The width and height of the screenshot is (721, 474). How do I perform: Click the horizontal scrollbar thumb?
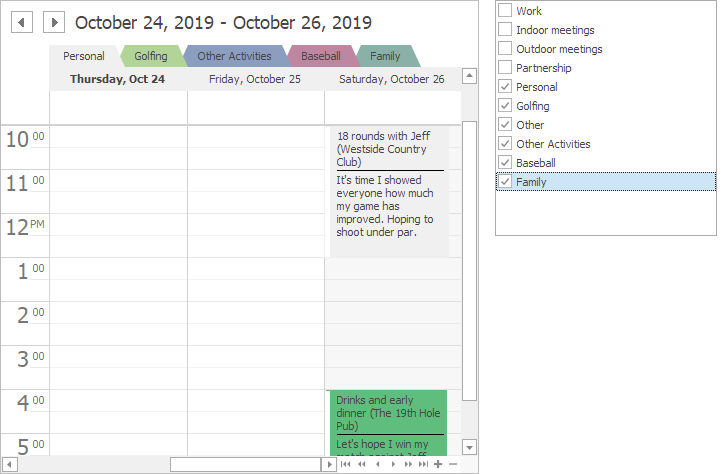tap(245, 464)
